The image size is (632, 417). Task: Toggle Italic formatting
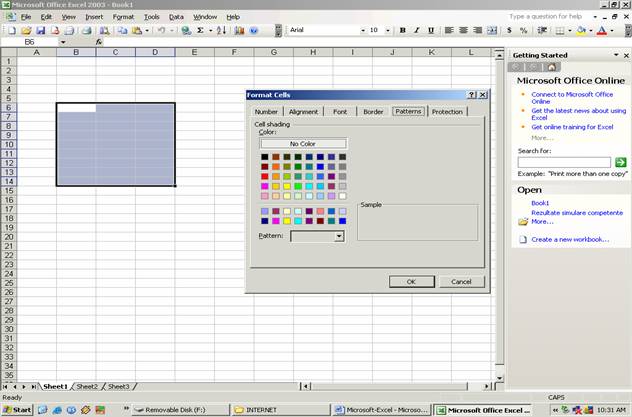[x=417, y=30]
